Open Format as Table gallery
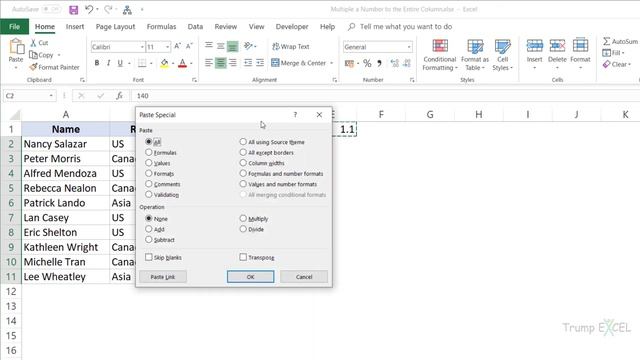The width and height of the screenshot is (640, 360). (475, 55)
